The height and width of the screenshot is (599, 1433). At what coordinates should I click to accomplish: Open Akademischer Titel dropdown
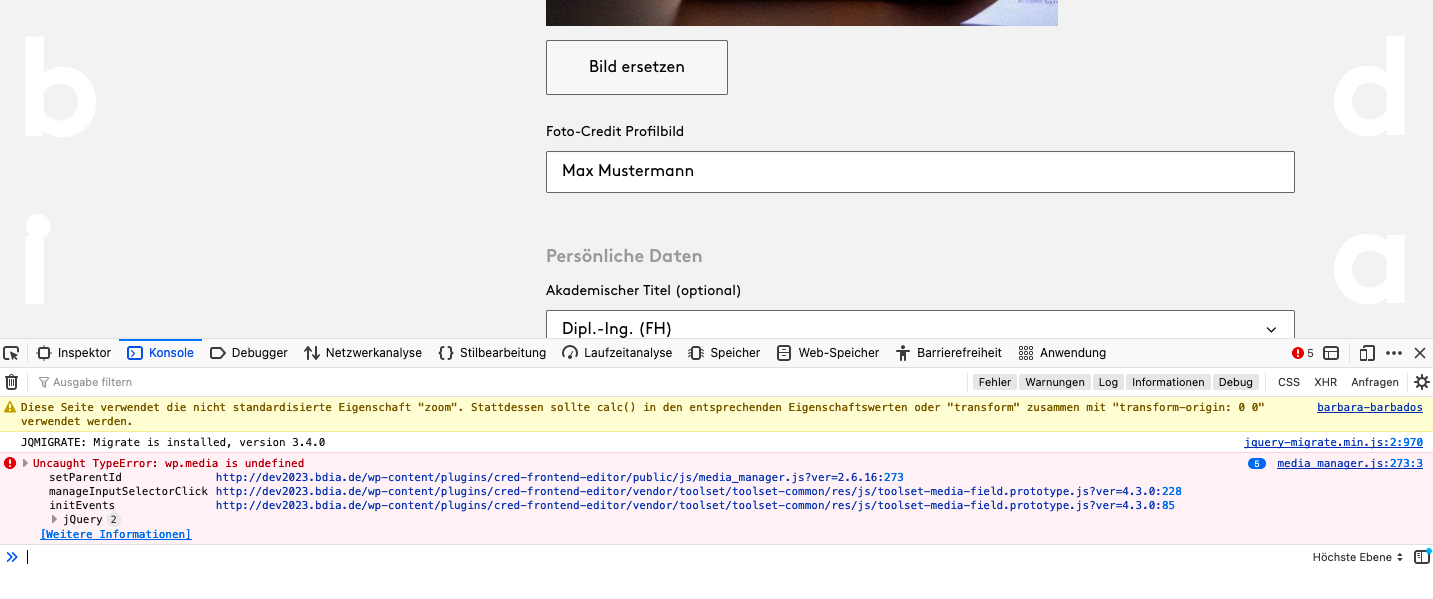coord(920,328)
